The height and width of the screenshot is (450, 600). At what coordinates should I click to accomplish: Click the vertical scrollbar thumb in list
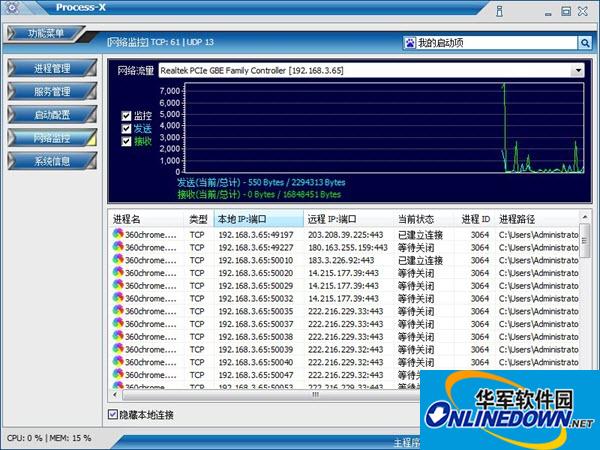[585, 241]
